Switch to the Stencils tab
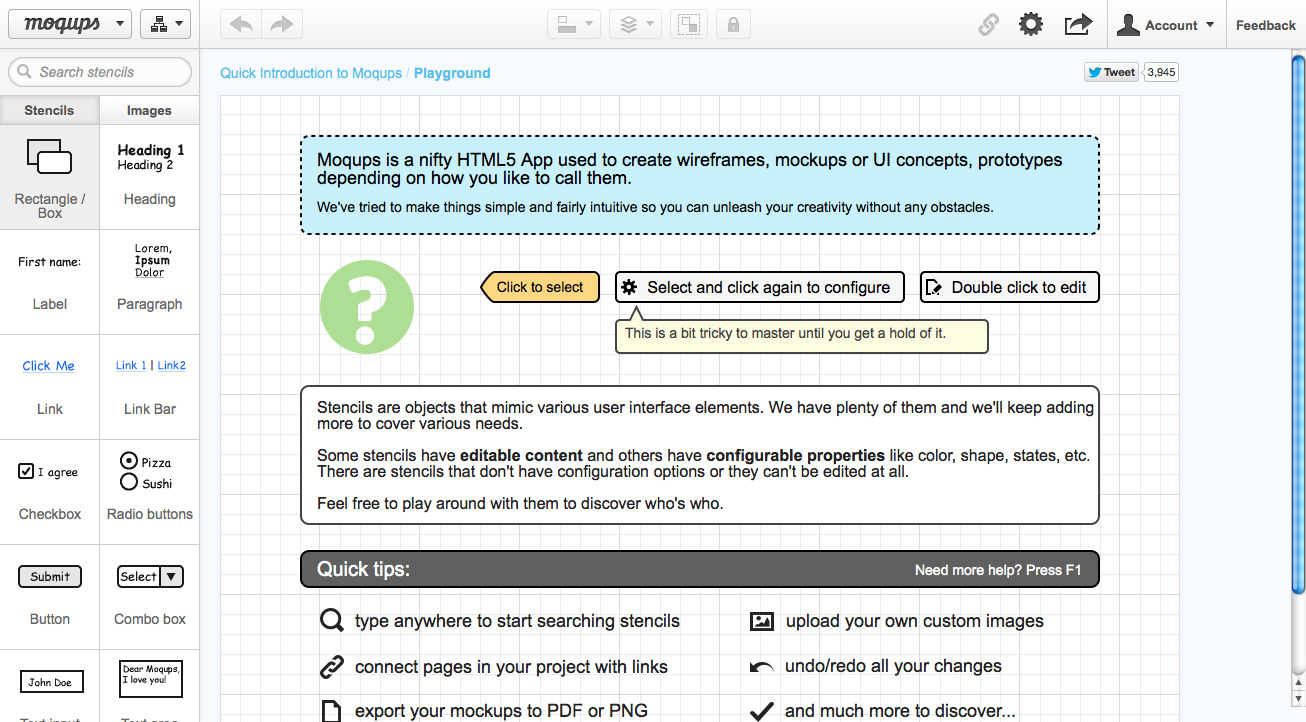 [49, 110]
